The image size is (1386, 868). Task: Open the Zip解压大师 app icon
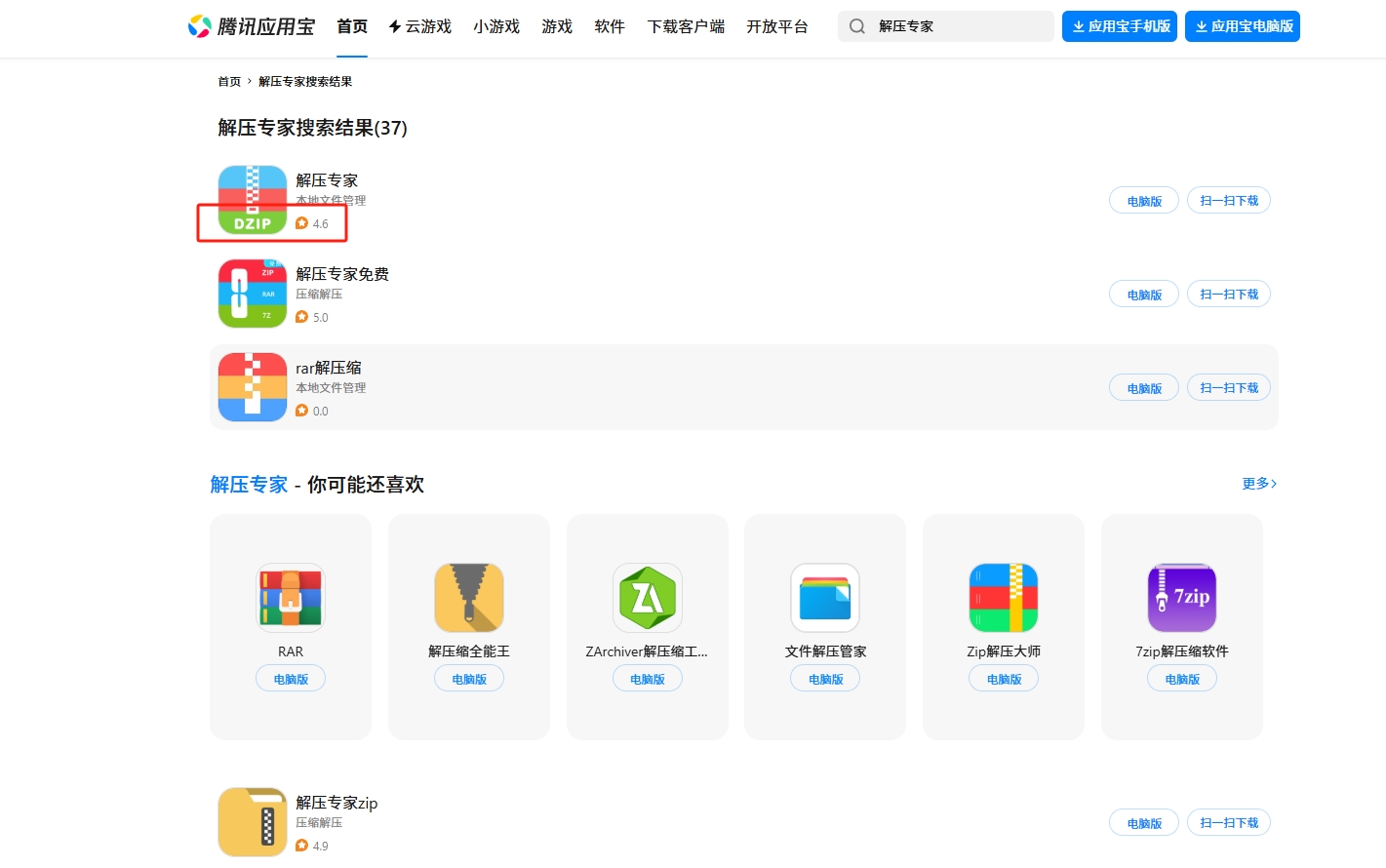point(1004,598)
